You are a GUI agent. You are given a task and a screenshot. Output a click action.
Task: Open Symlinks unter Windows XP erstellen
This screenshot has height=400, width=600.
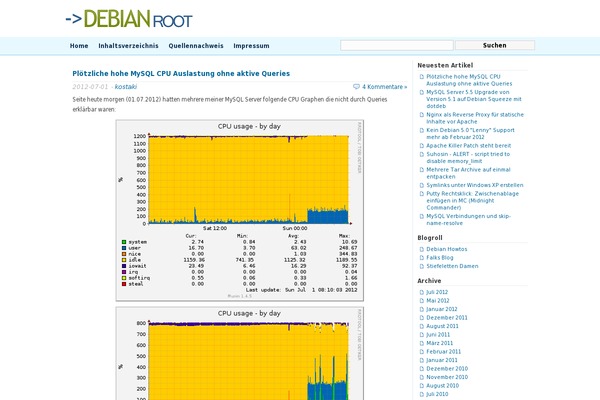pos(475,185)
